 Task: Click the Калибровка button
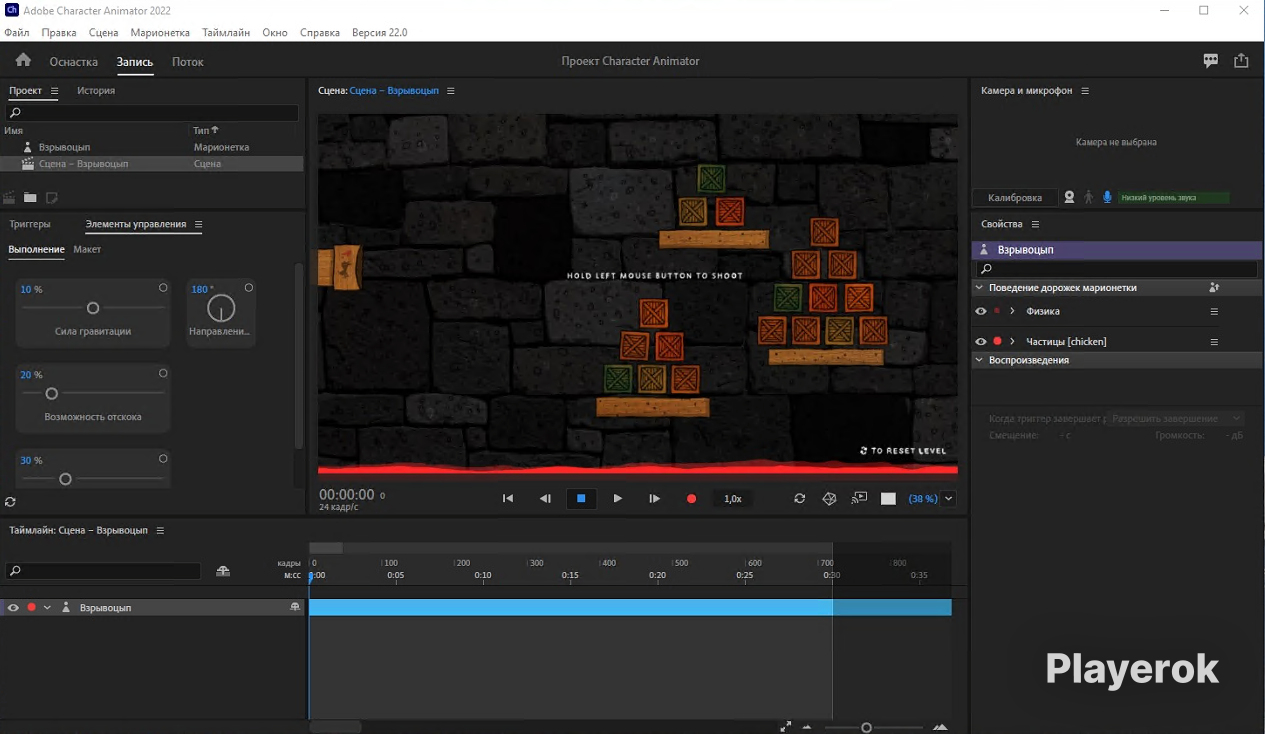pyautogui.click(x=1015, y=198)
